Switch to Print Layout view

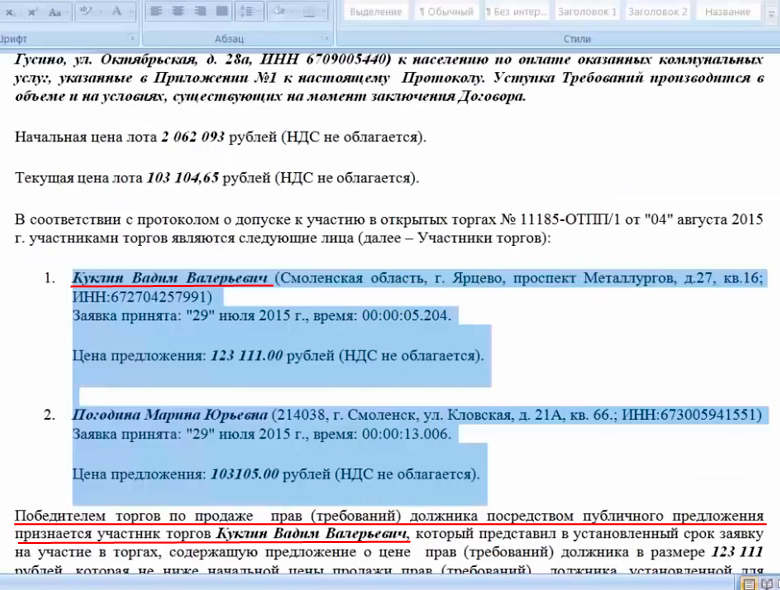(x=749, y=584)
